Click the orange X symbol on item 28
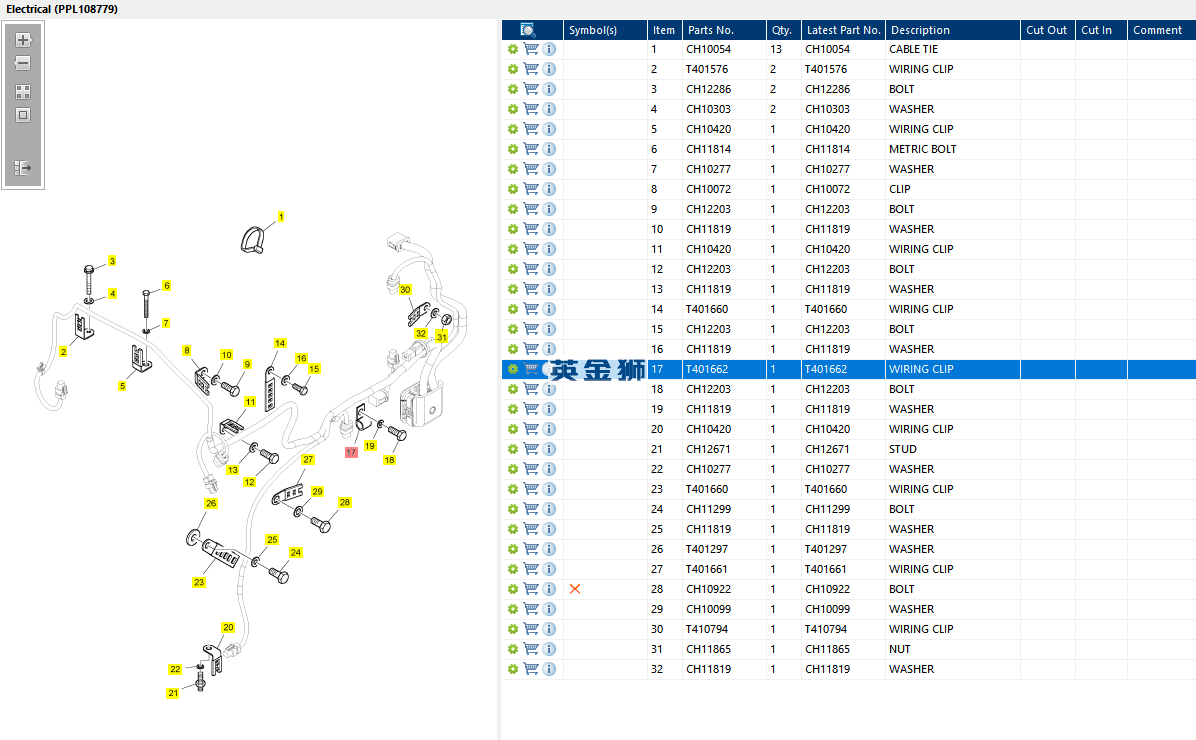 click(x=575, y=589)
